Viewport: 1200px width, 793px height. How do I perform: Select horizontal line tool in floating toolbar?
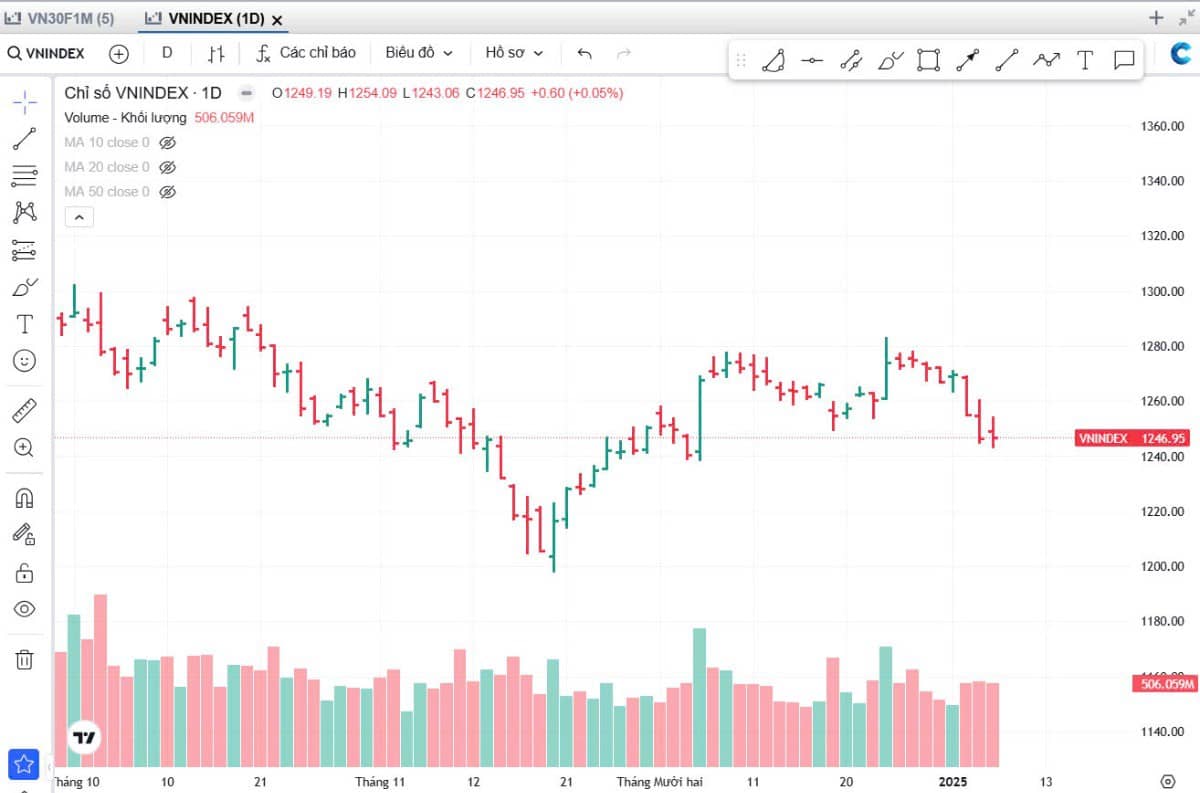[812, 61]
